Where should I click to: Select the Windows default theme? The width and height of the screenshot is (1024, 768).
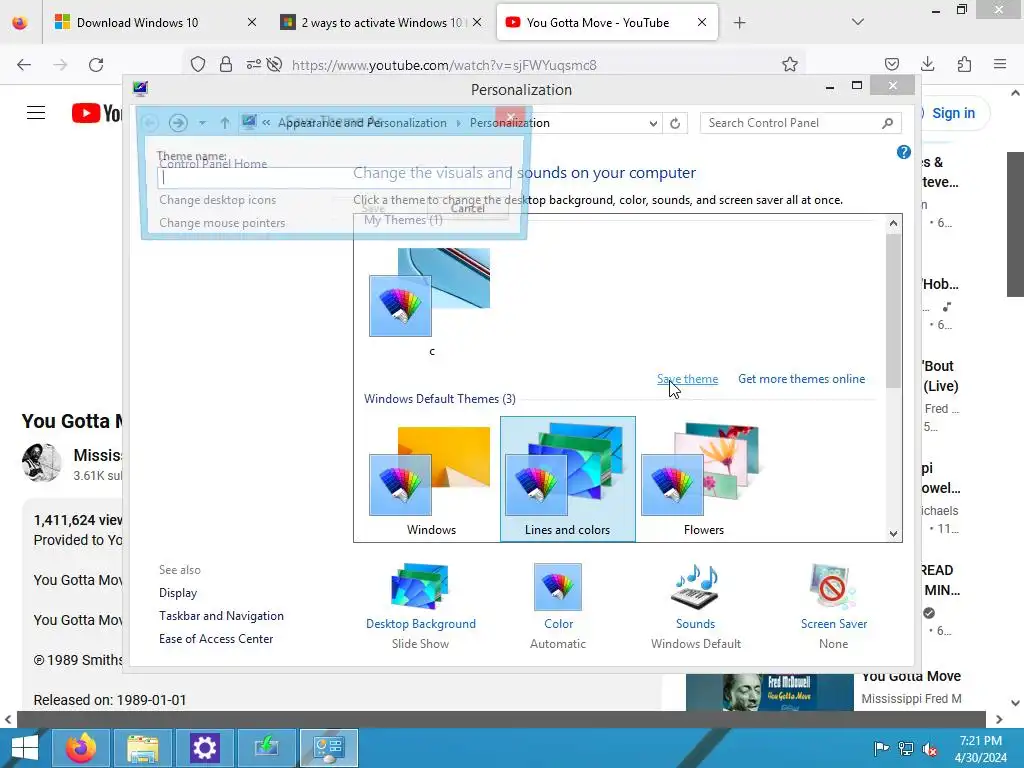pyautogui.click(x=431, y=480)
